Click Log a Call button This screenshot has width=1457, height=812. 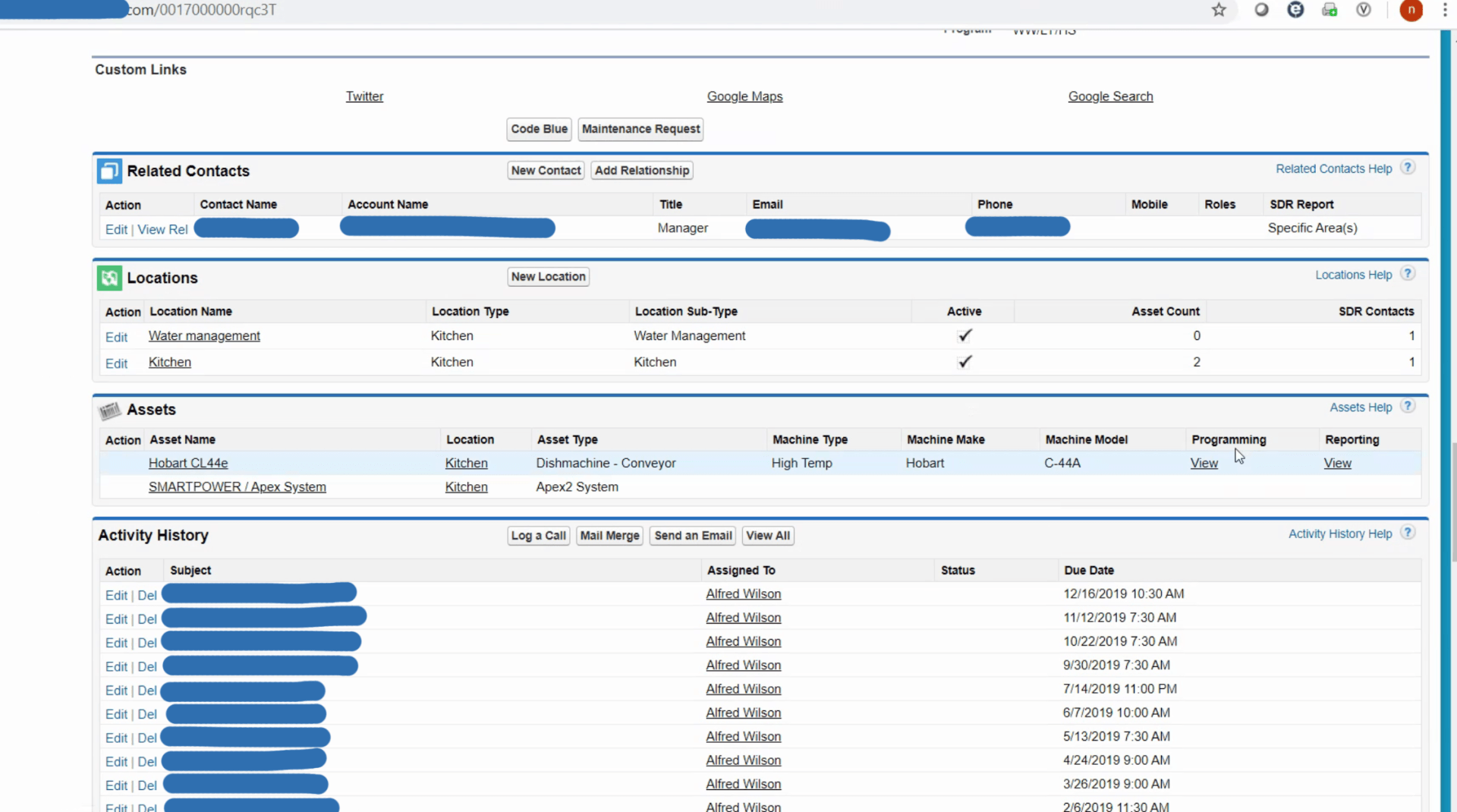[x=538, y=536]
